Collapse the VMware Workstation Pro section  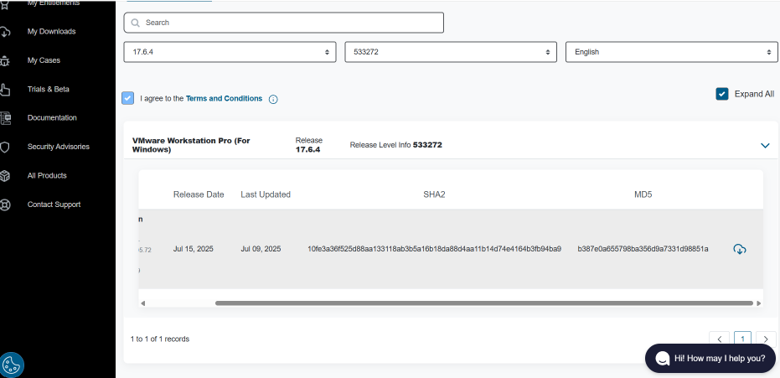(x=765, y=145)
